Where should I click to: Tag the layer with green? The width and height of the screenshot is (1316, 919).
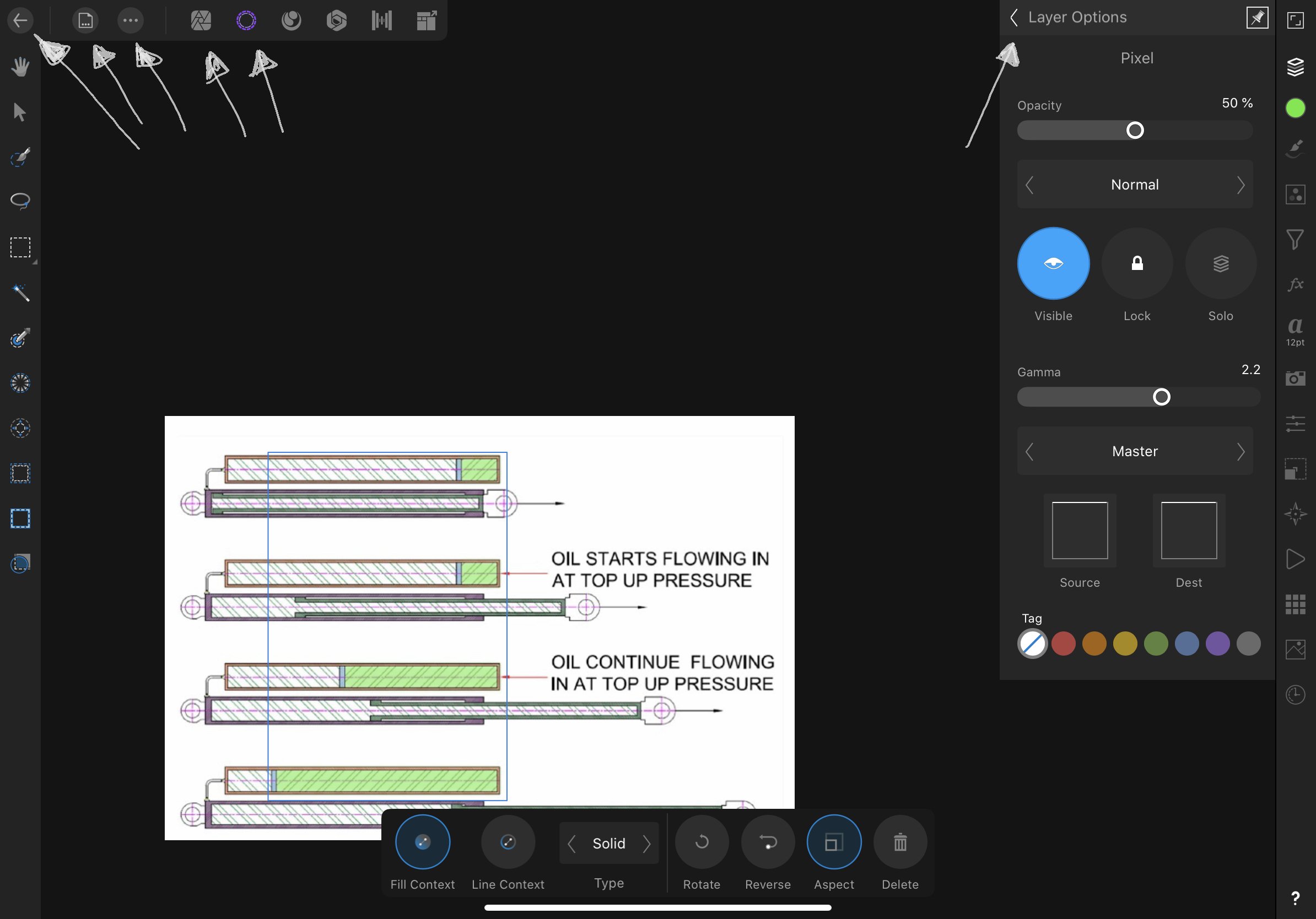[x=1156, y=644]
